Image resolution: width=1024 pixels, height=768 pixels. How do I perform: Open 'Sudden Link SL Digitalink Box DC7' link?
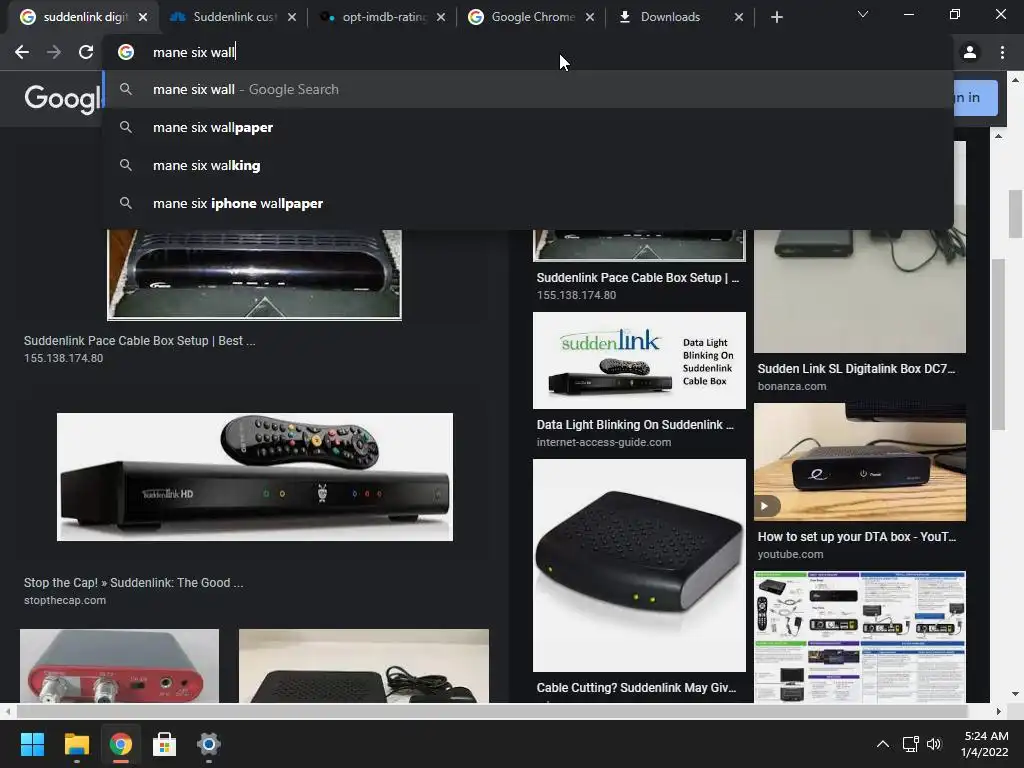point(856,368)
